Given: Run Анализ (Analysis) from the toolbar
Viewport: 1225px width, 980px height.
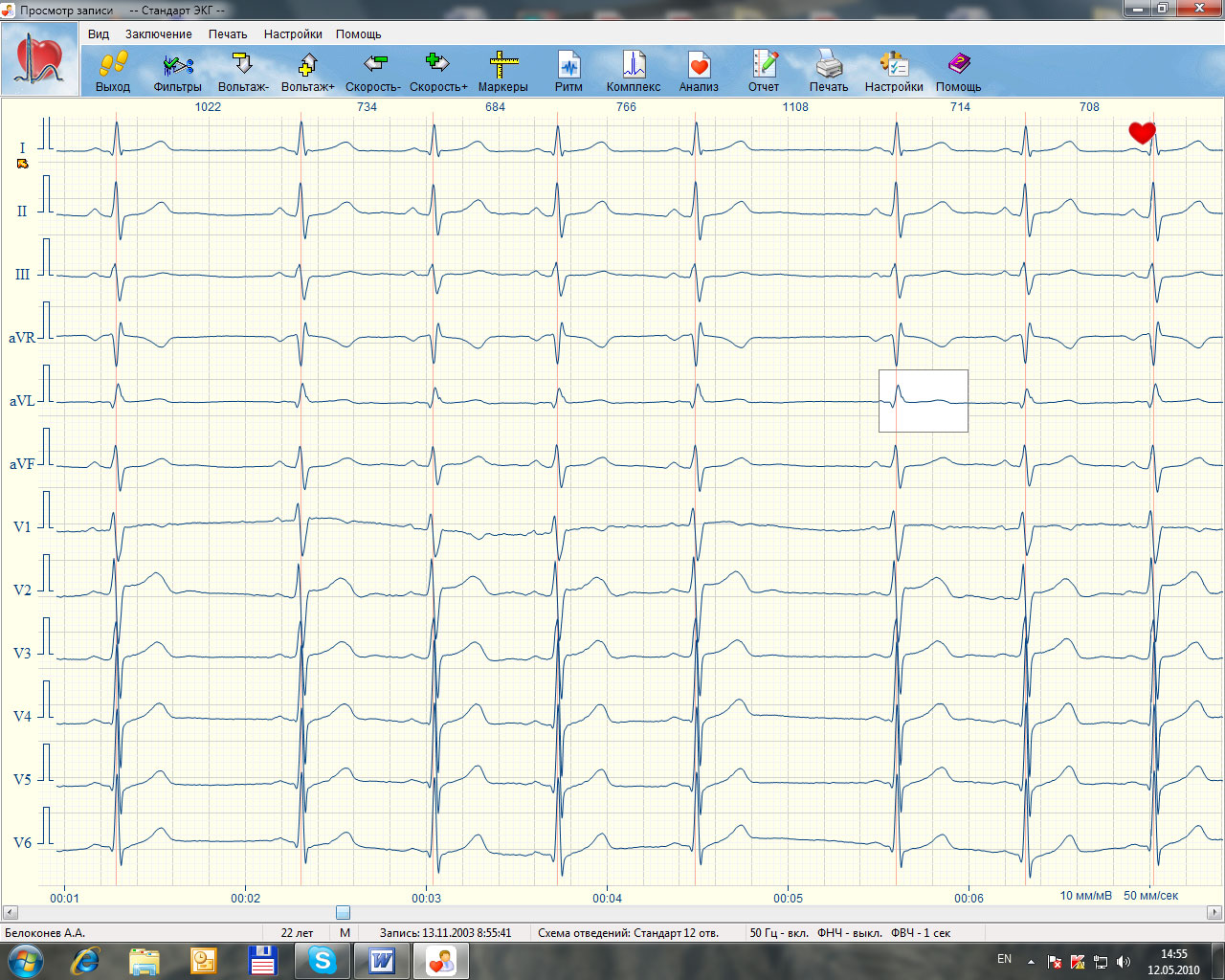Looking at the screenshot, I should [699, 66].
